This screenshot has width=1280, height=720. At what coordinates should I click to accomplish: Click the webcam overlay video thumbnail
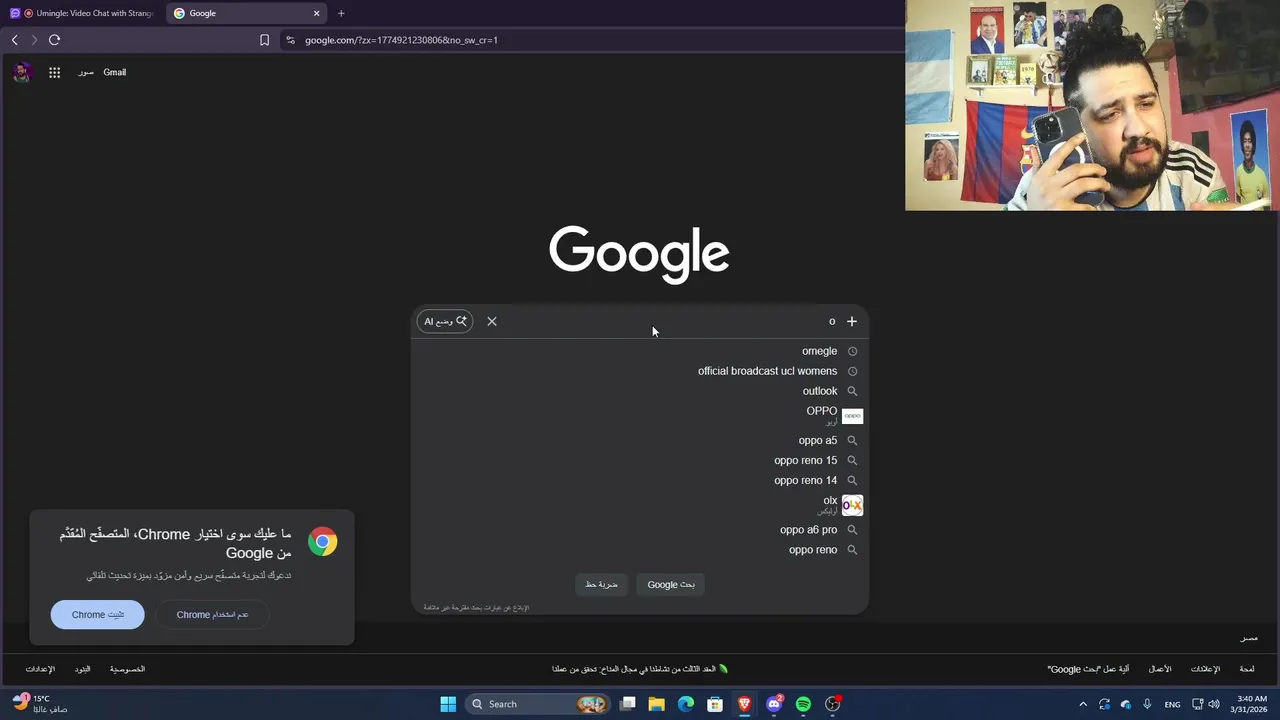point(1092,105)
